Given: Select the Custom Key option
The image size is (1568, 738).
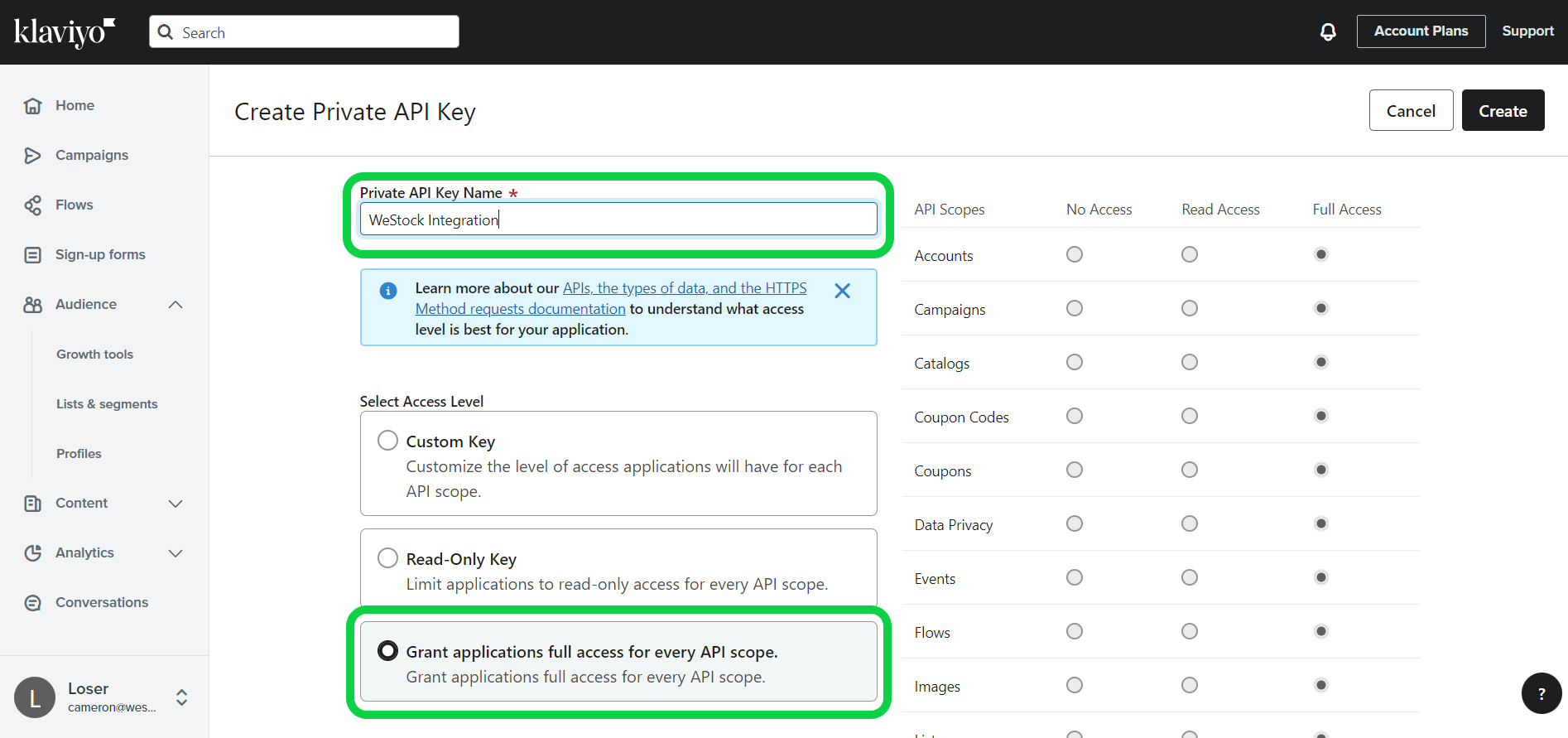Looking at the screenshot, I should pos(387,440).
